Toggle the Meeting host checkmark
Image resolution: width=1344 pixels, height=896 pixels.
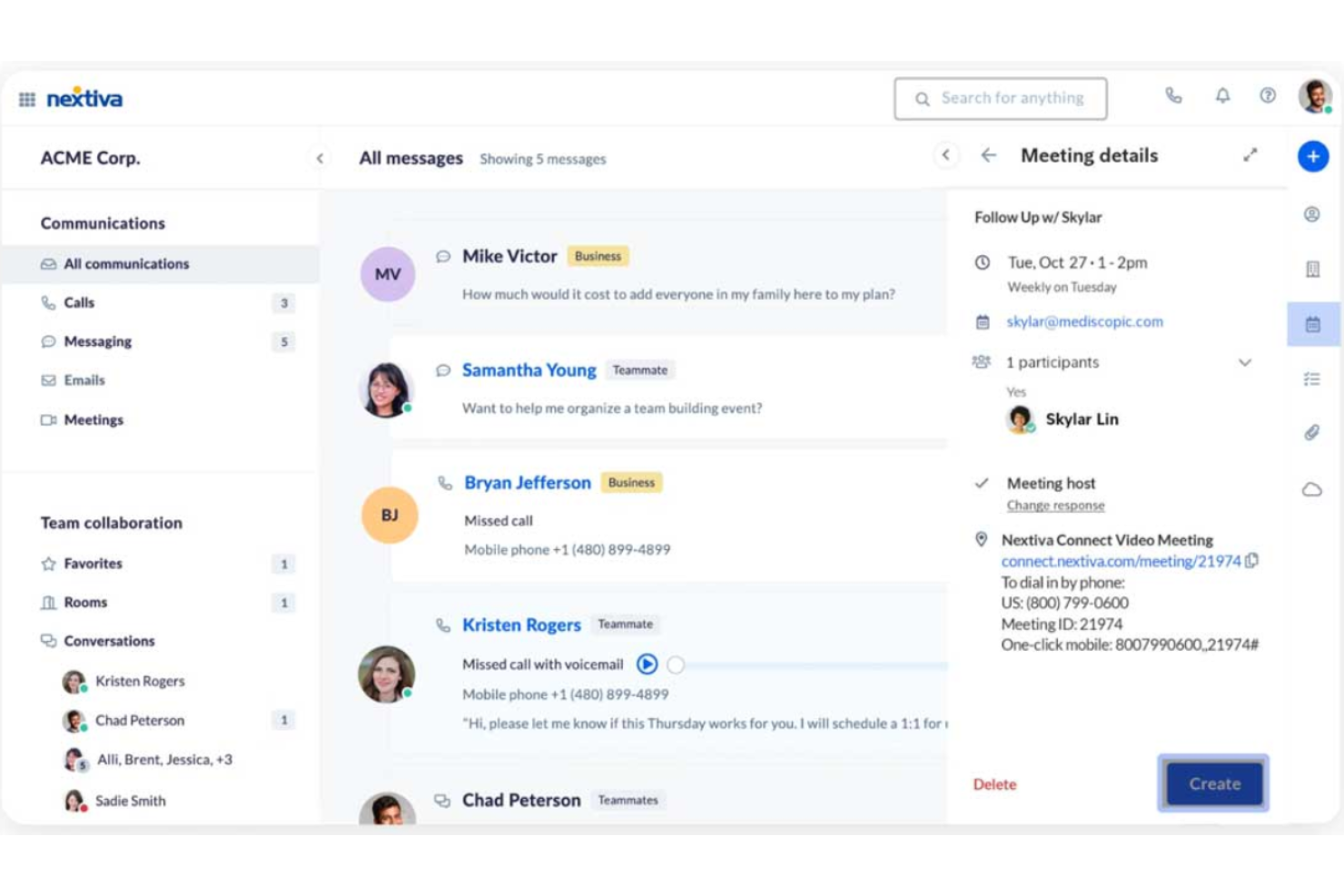pyautogui.click(x=982, y=482)
